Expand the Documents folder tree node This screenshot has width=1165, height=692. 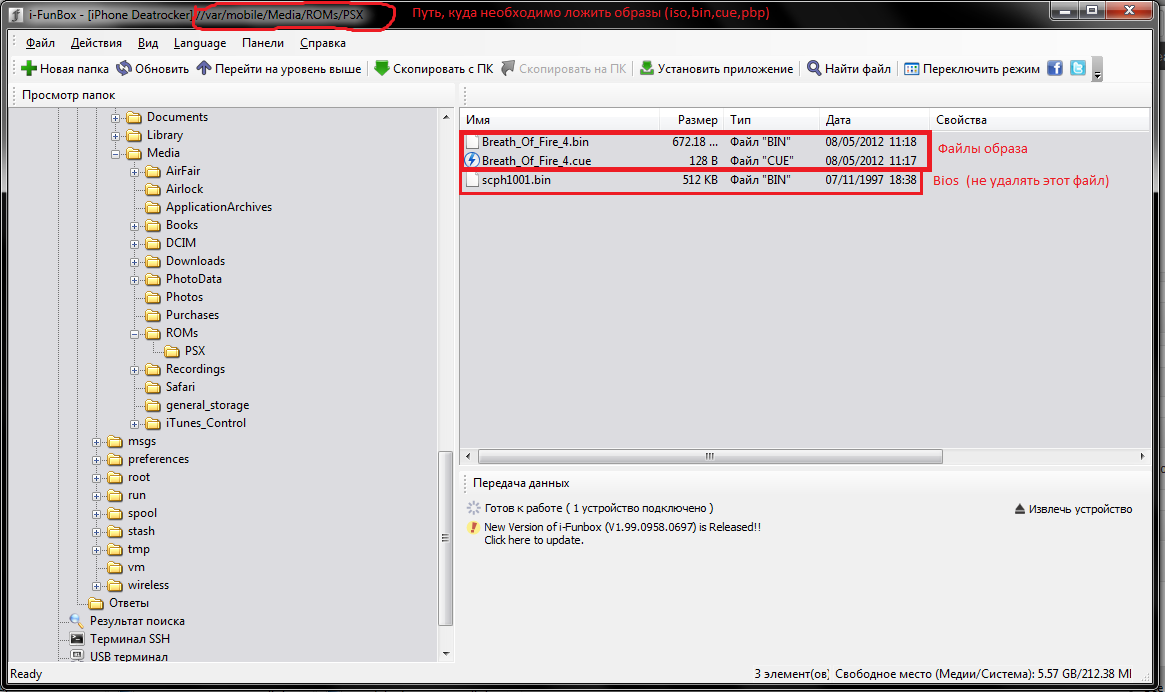pos(116,118)
